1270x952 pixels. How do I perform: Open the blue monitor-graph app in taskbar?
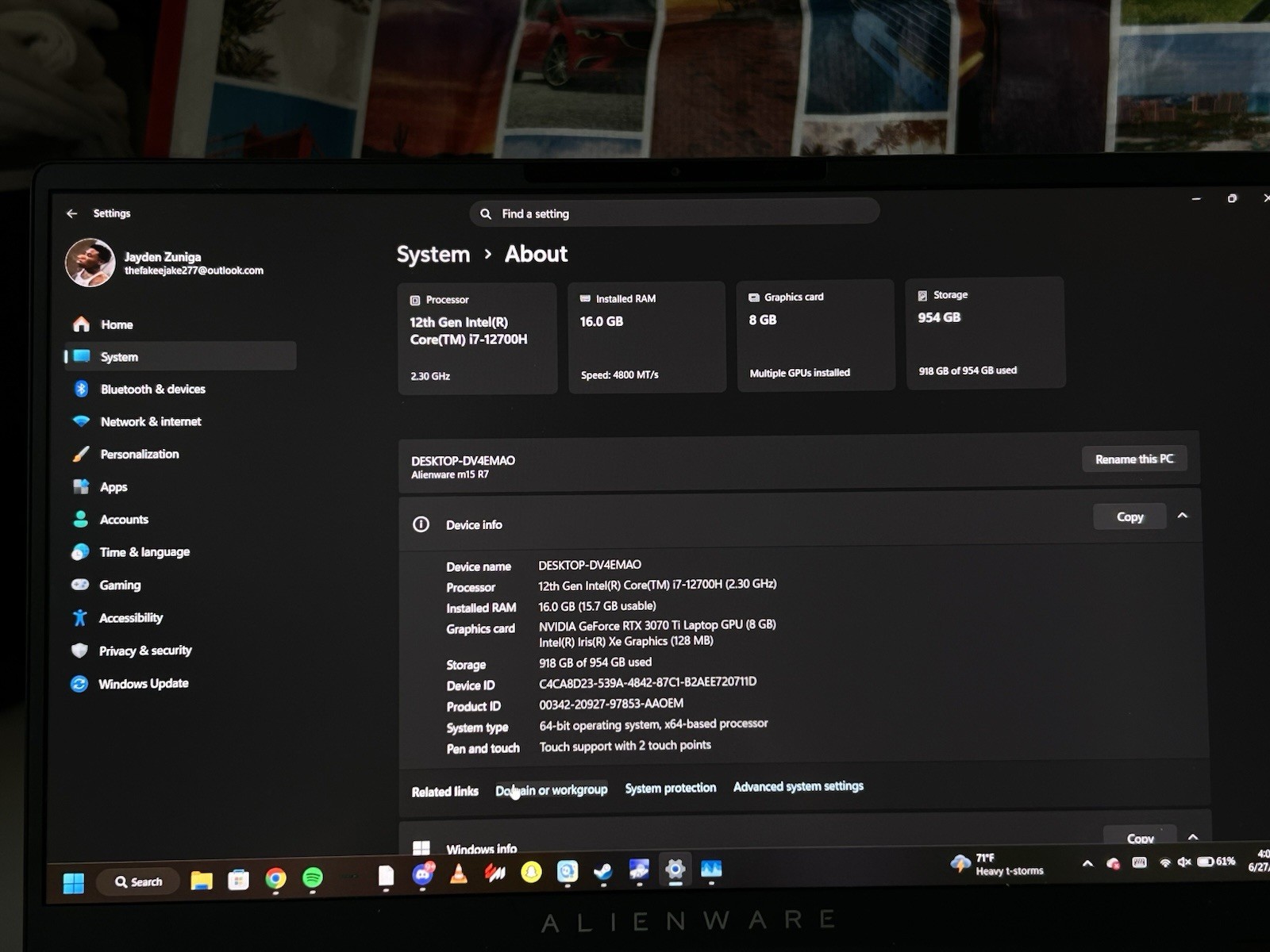pyautogui.click(x=711, y=869)
